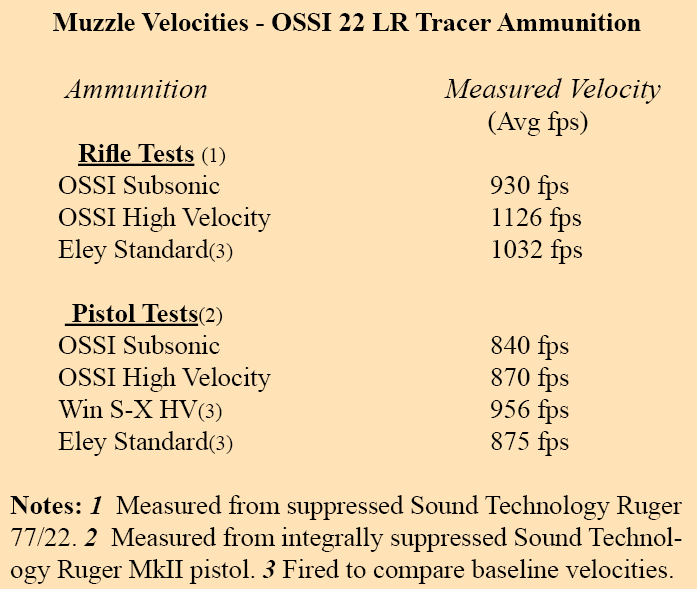Click the 870 fps pistol value

pyautogui.click(x=529, y=378)
